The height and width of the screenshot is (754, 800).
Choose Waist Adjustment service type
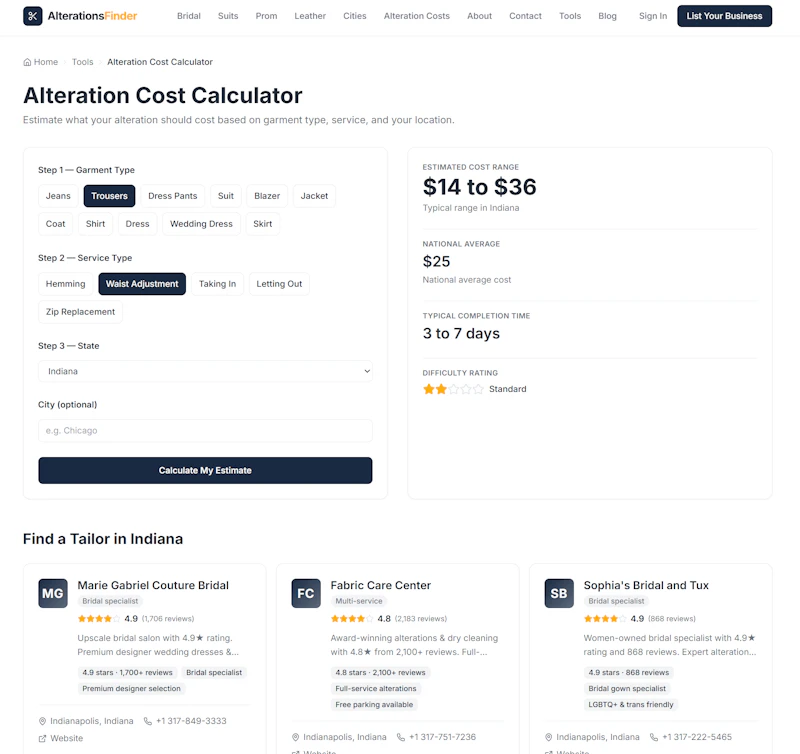142,284
